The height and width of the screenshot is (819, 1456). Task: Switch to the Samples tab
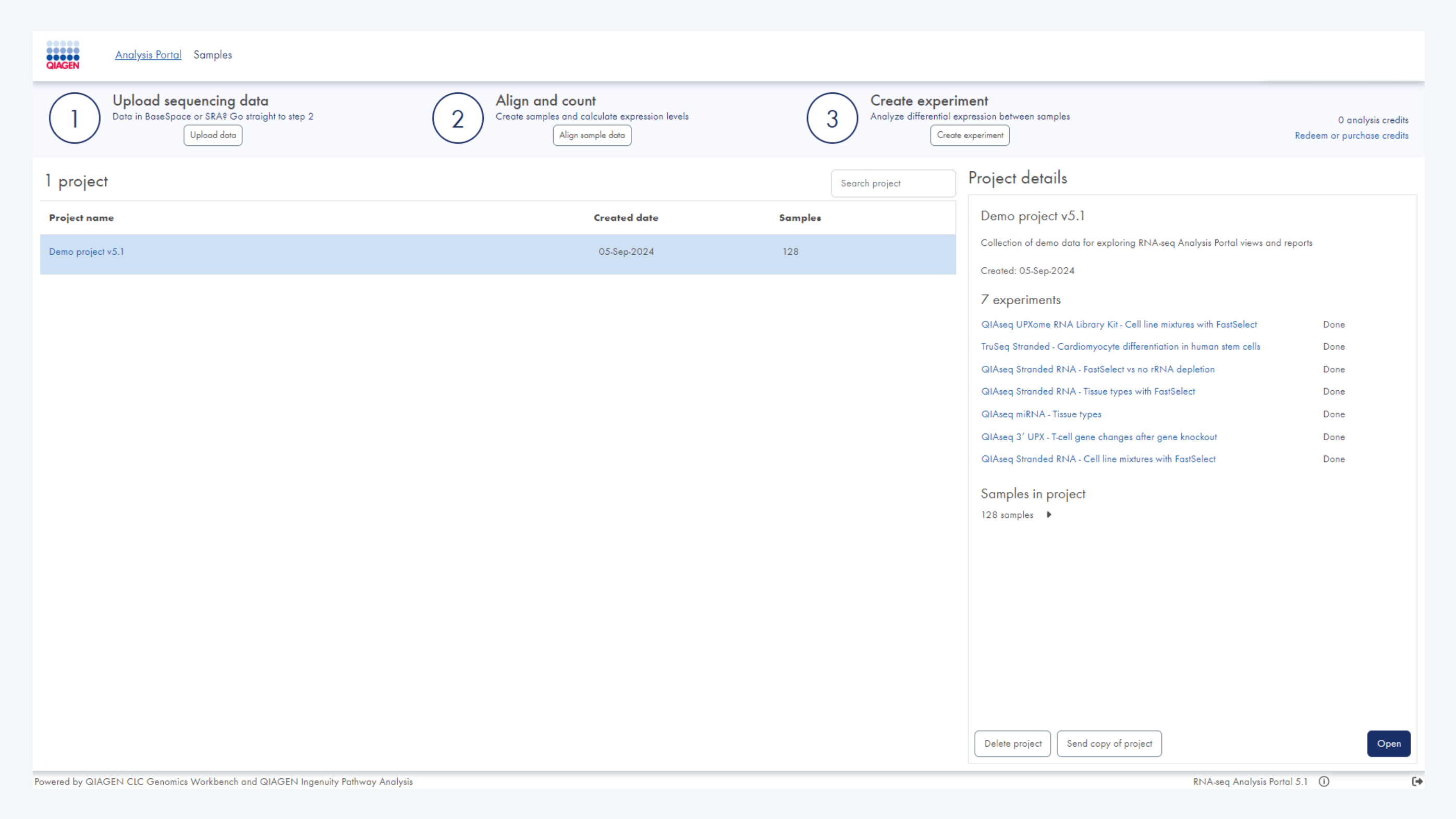tap(213, 55)
